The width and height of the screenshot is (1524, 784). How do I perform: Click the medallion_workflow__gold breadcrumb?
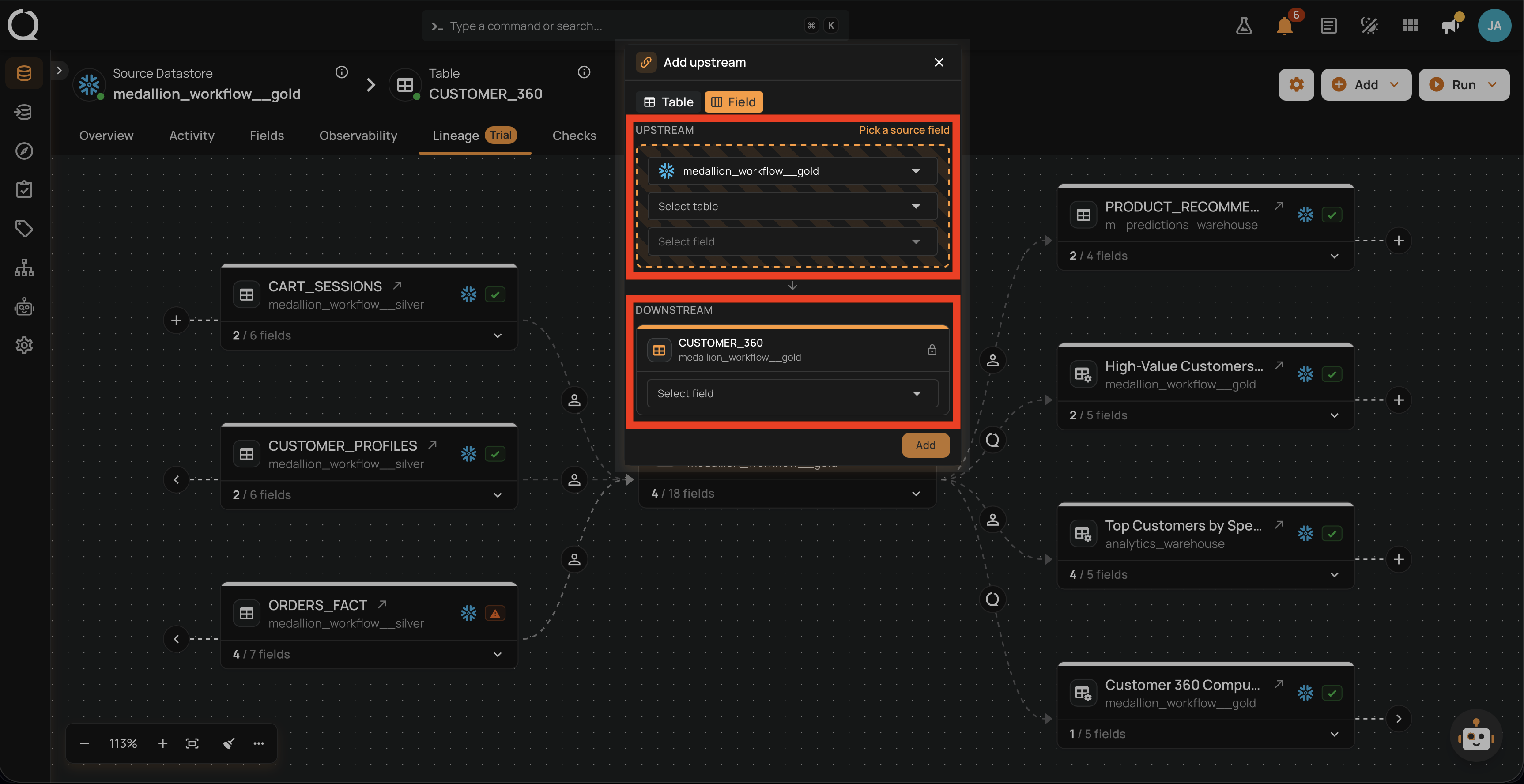pyautogui.click(x=207, y=94)
